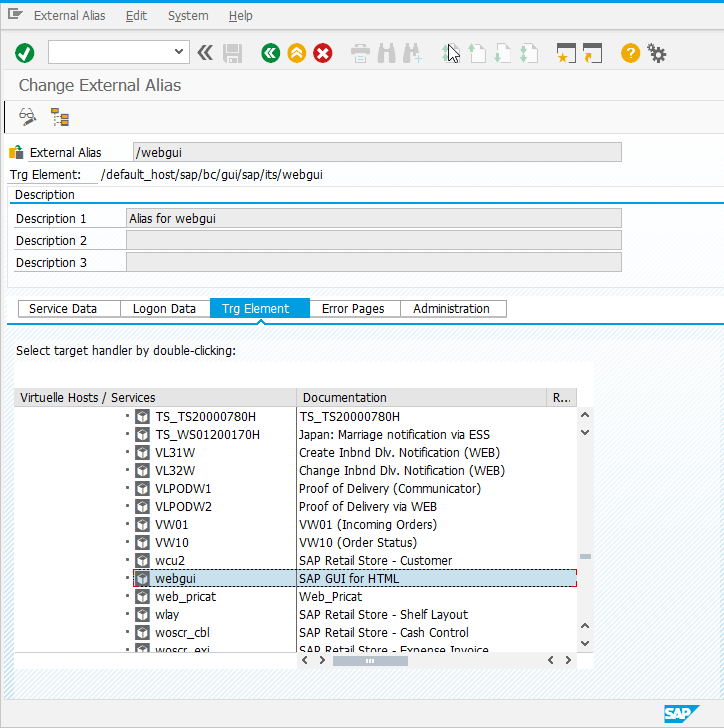Expand the command field dropdown arrow
The height and width of the screenshot is (728, 724).
pos(179,52)
